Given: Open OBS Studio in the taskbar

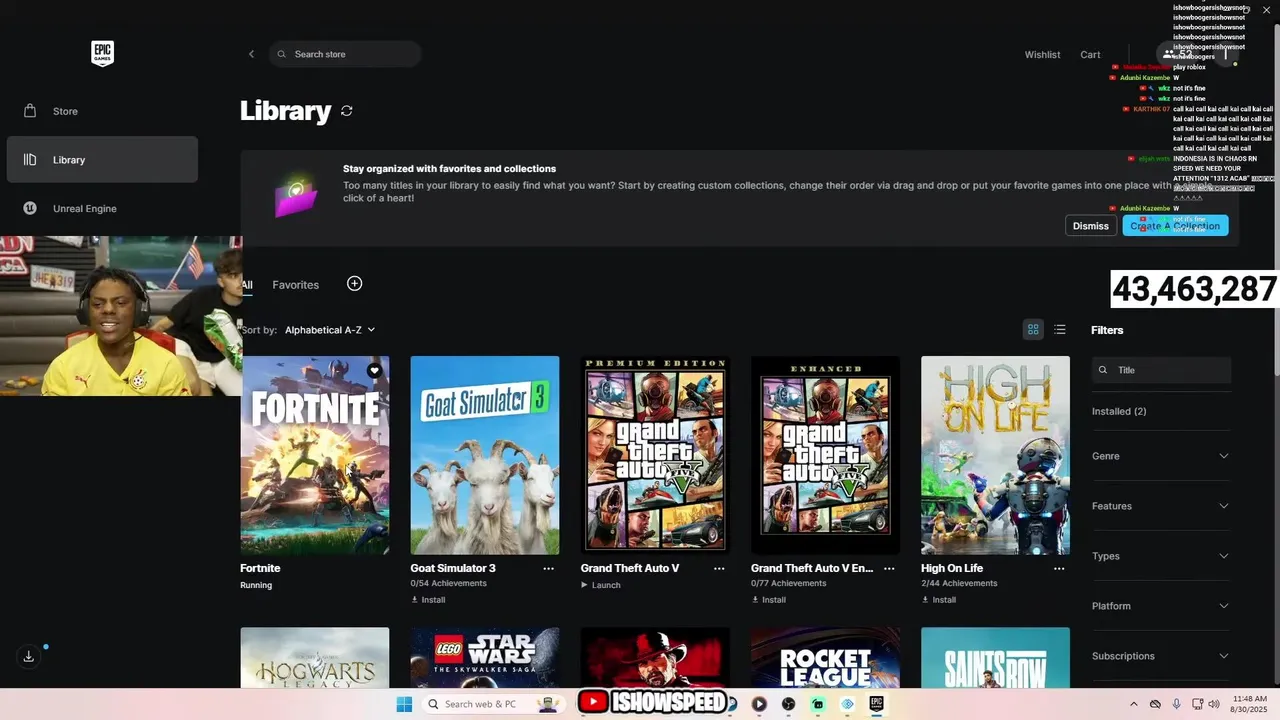Looking at the screenshot, I should coord(788,704).
